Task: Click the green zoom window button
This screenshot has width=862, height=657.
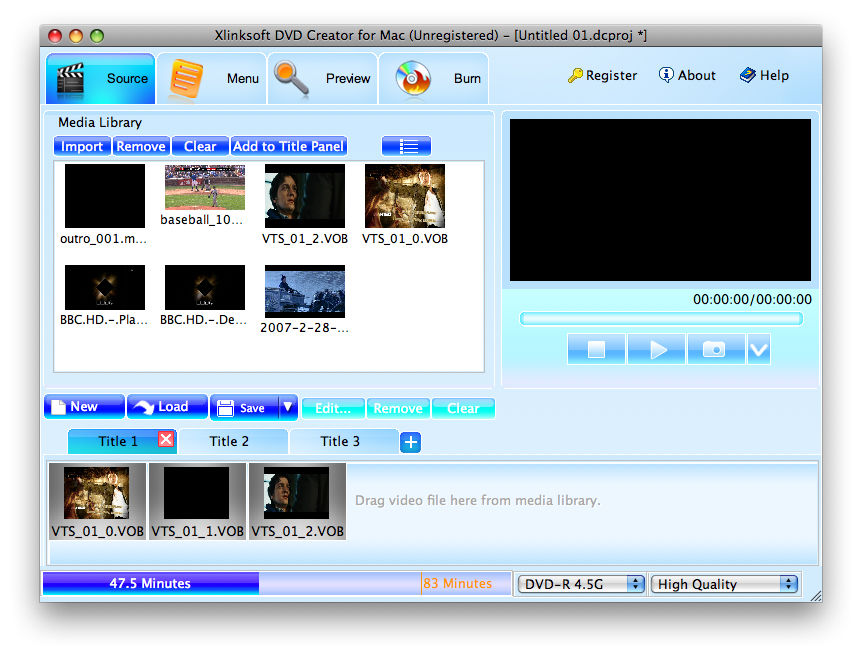Action: coord(97,36)
